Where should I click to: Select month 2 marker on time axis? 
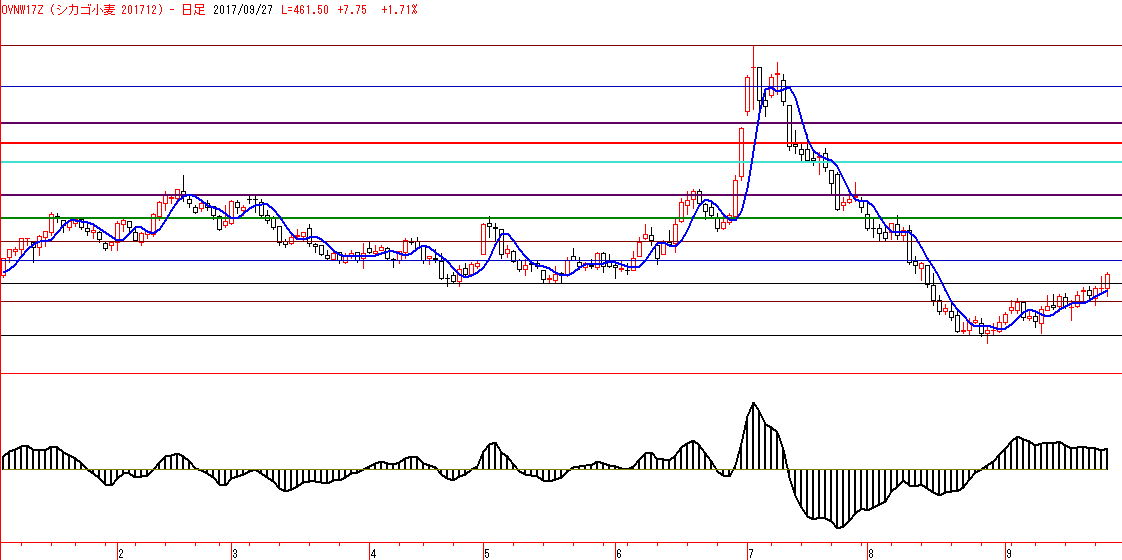[x=121, y=554]
